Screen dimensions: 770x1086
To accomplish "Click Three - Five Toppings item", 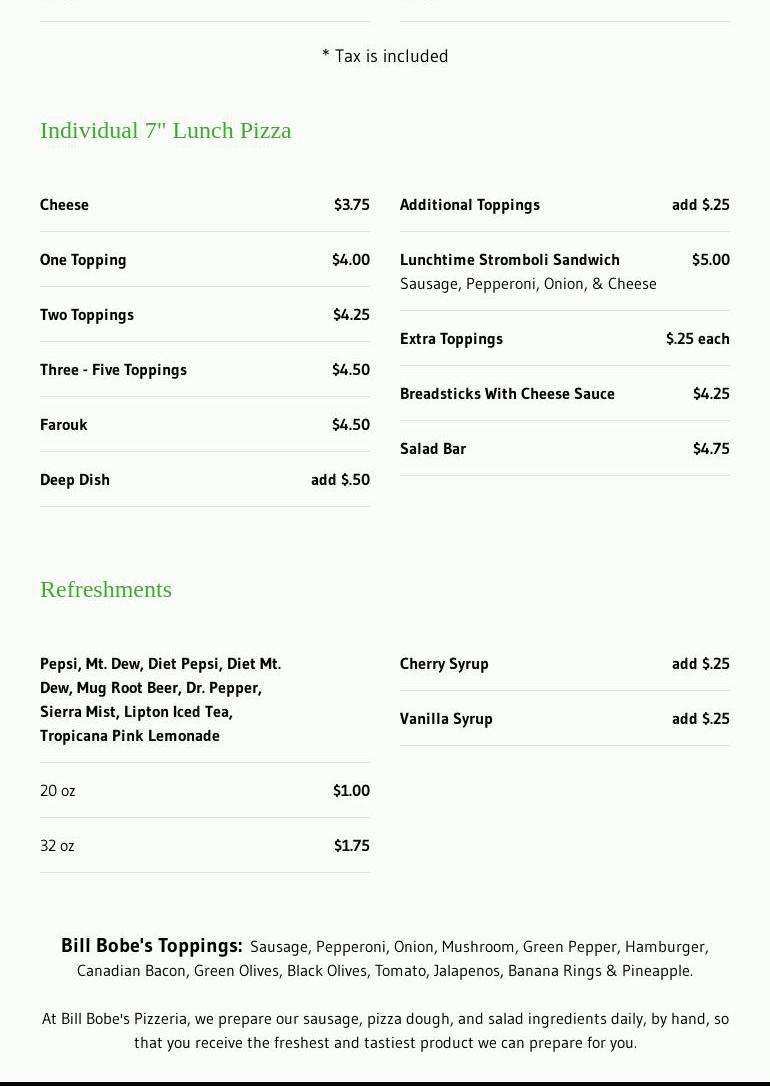I will [x=113, y=370].
